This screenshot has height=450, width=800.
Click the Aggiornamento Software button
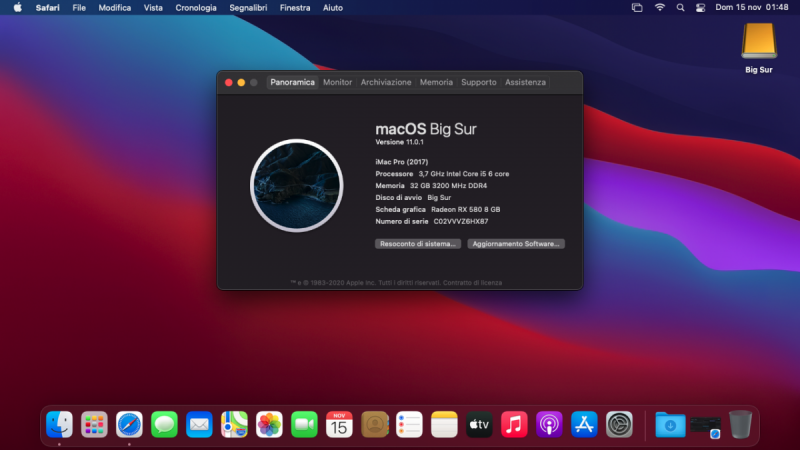(x=516, y=244)
